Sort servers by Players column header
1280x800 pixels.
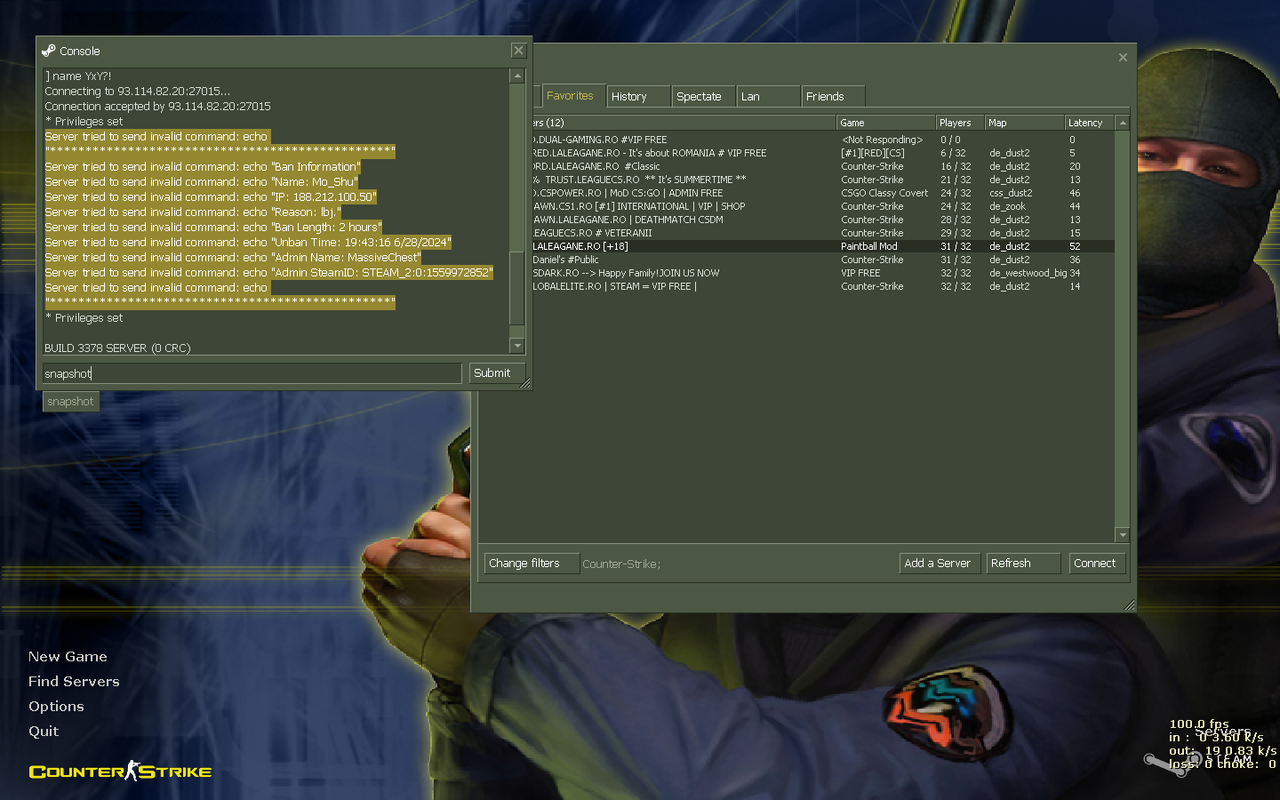[960, 123]
